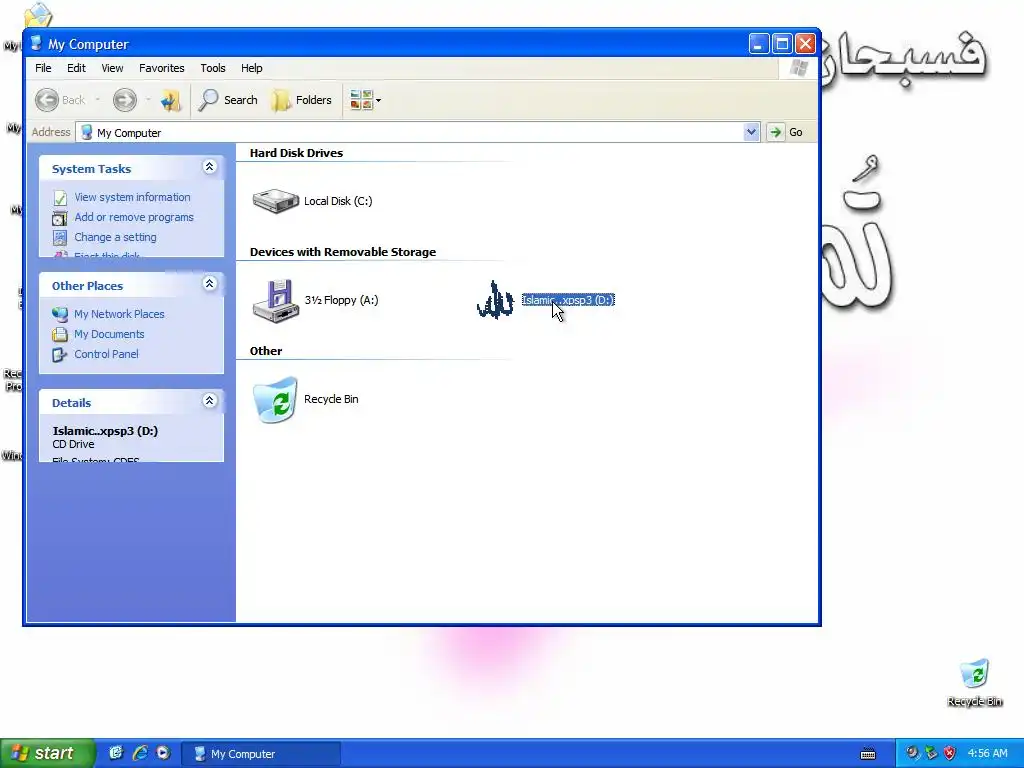Open Back history dropdown arrow
The height and width of the screenshot is (768, 1024).
97,100
